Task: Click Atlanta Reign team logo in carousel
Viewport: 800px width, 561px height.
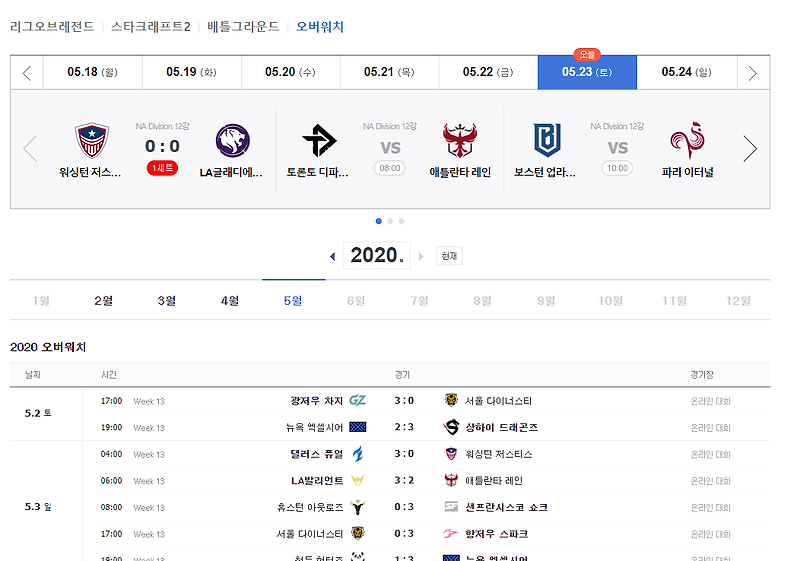Action: point(460,140)
